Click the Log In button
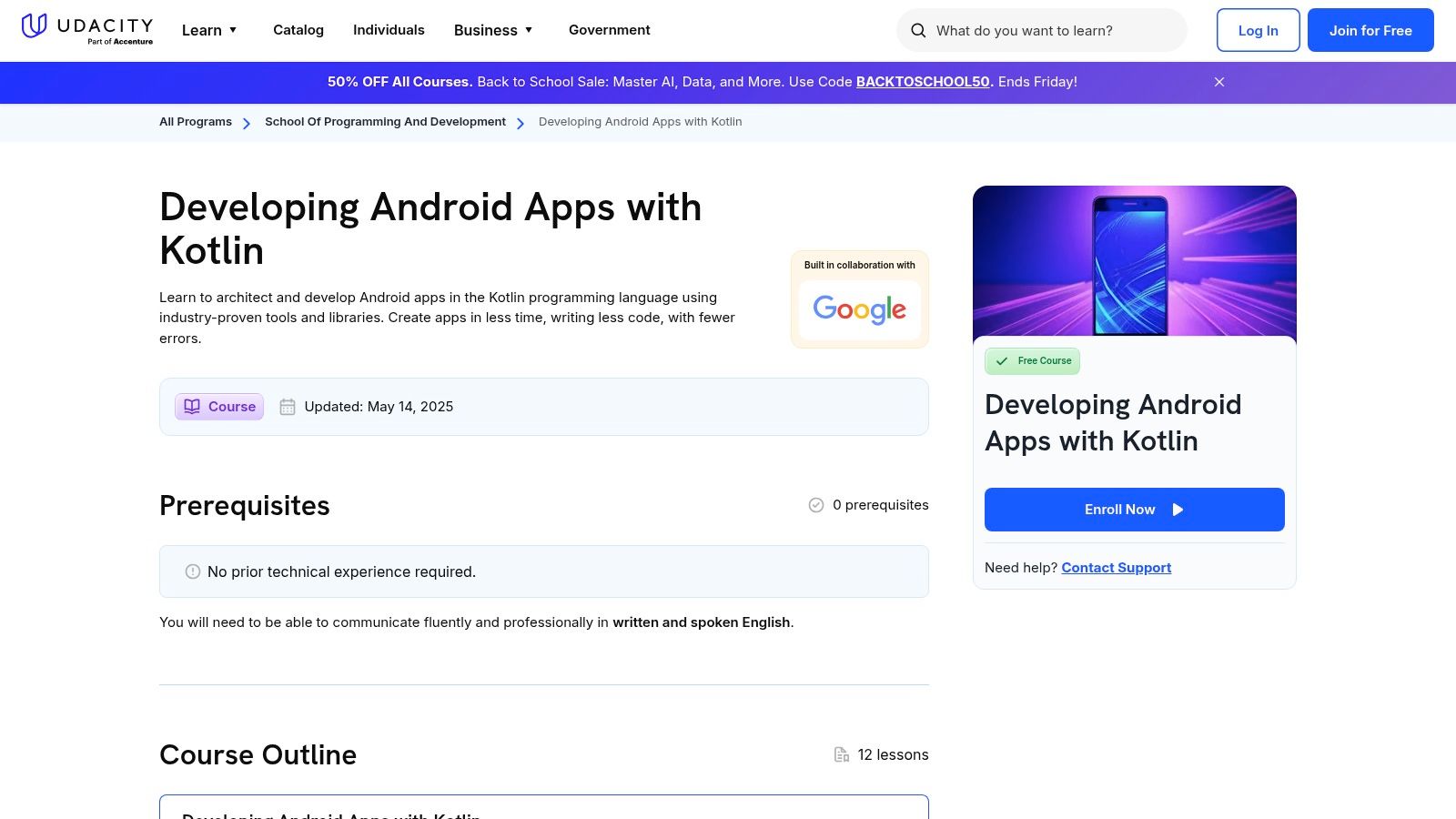This screenshot has height=819, width=1456. click(1258, 30)
